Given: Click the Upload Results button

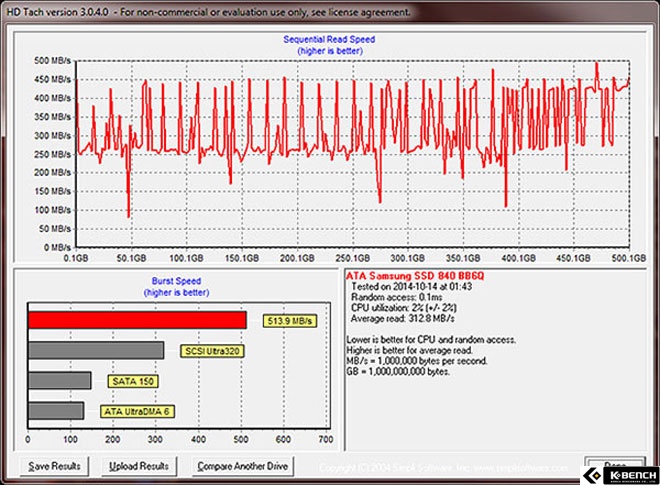Looking at the screenshot, I should [139, 466].
